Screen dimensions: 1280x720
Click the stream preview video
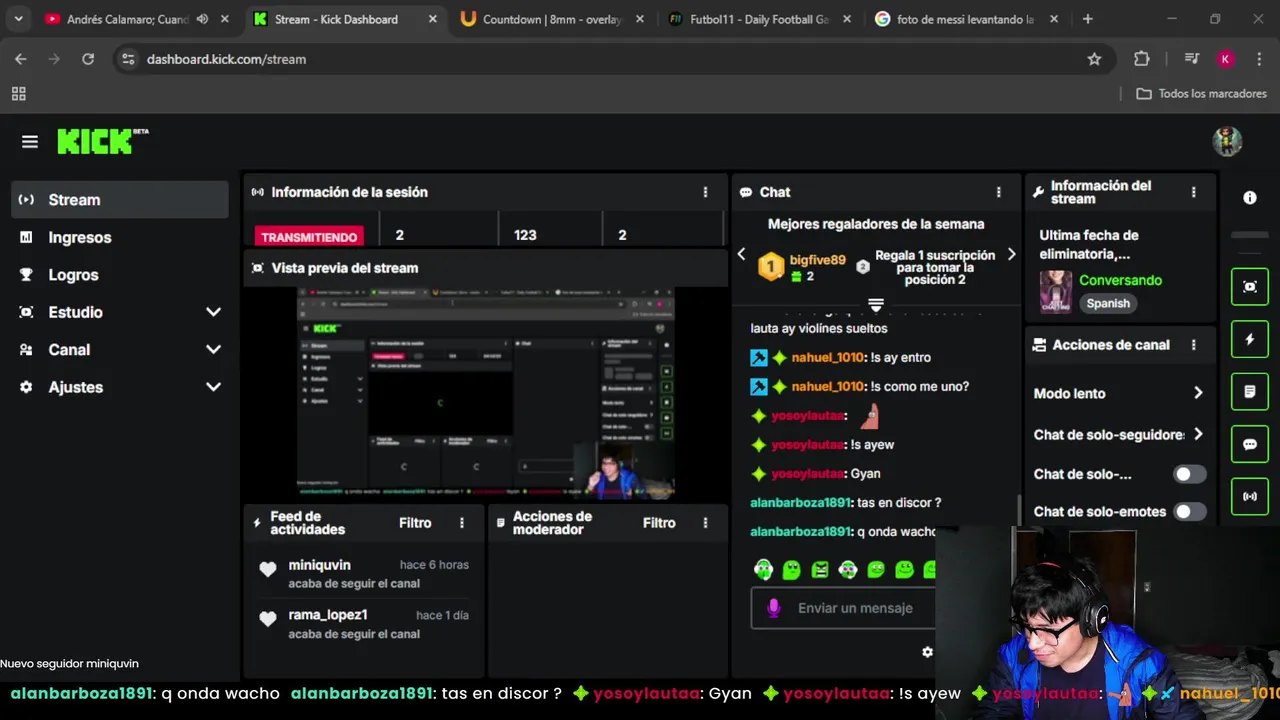point(486,394)
